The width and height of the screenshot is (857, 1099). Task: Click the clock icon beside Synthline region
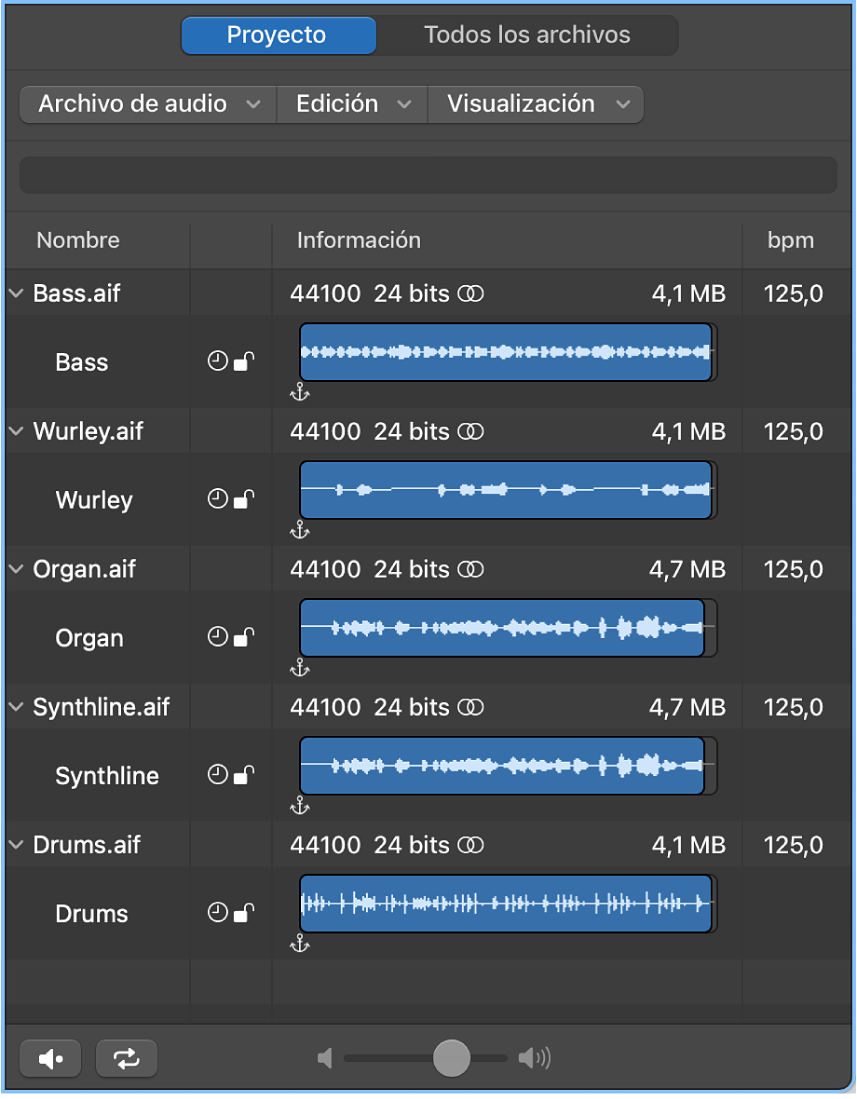pos(217,775)
